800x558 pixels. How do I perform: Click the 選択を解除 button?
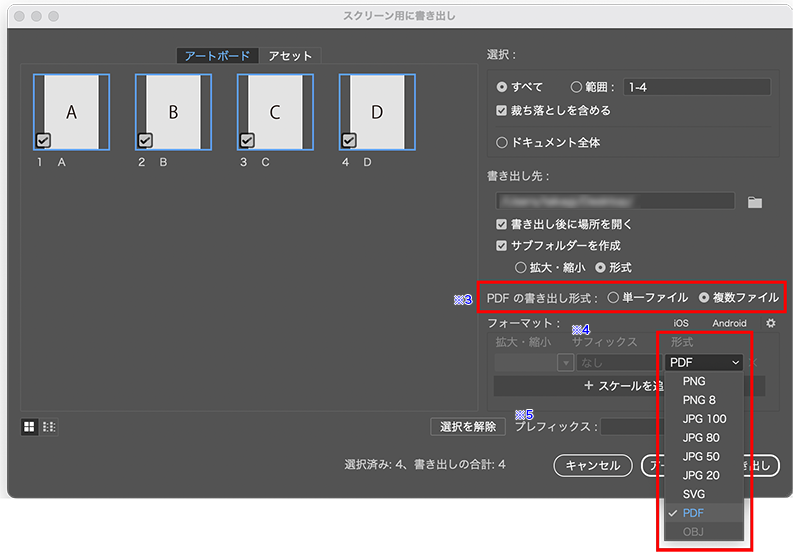[467, 427]
